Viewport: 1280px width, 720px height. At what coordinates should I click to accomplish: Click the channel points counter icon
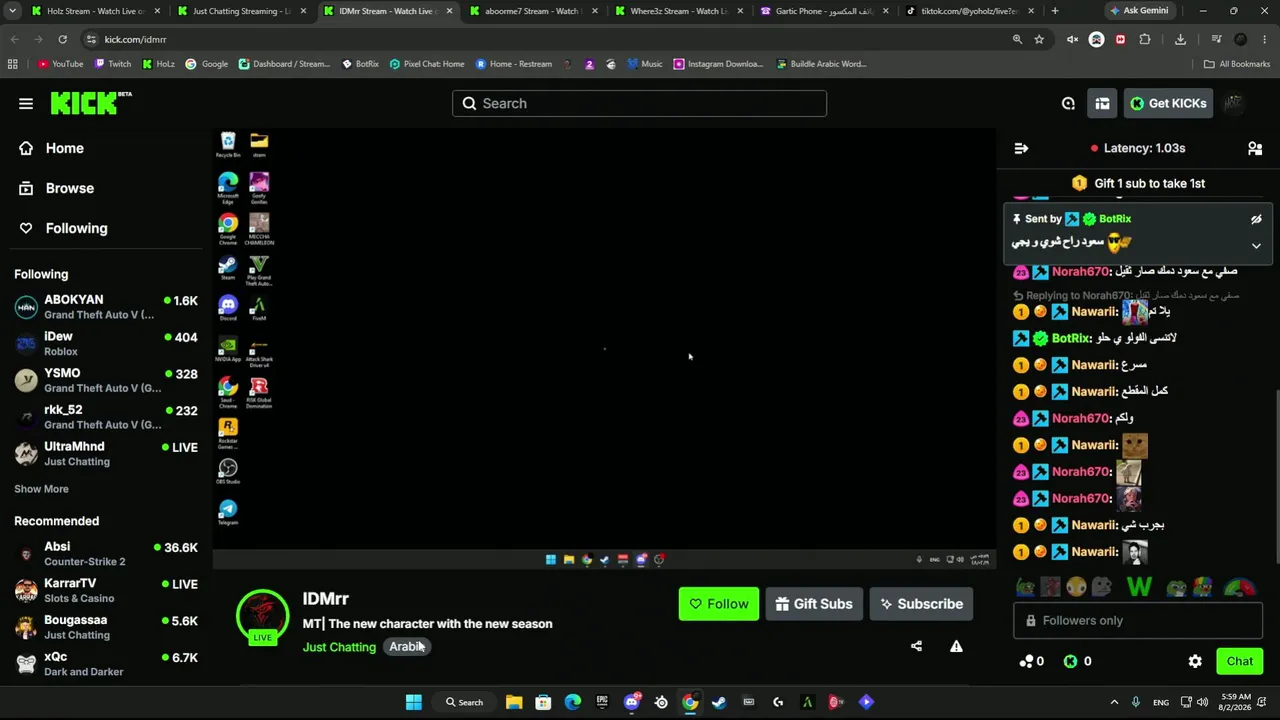click(1026, 661)
